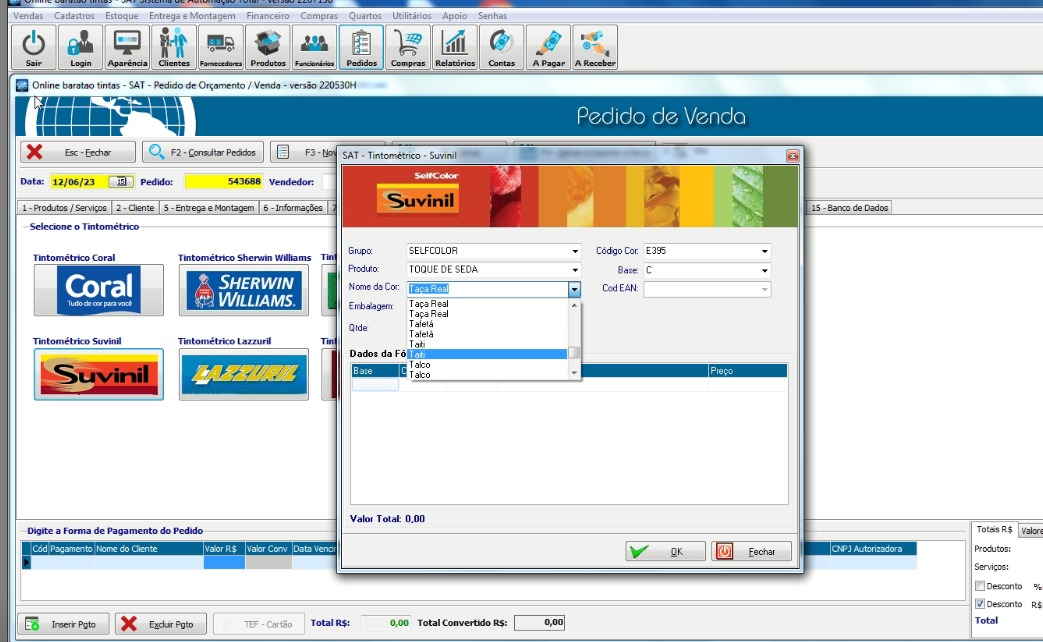Expand the Base dropdown arrow
1043x642 pixels.
pyautogui.click(x=765, y=271)
